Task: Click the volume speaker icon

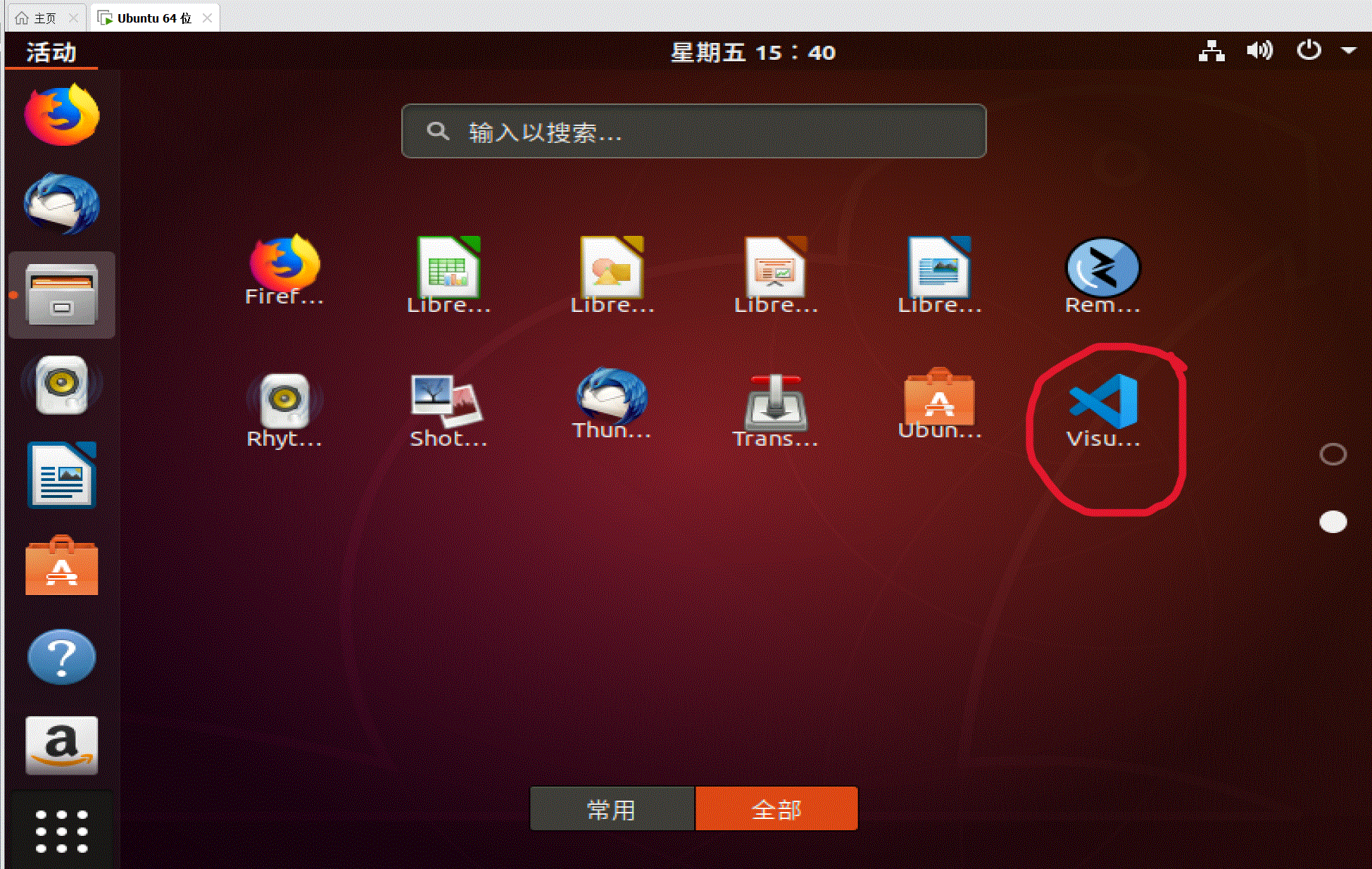Action: (1259, 51)
